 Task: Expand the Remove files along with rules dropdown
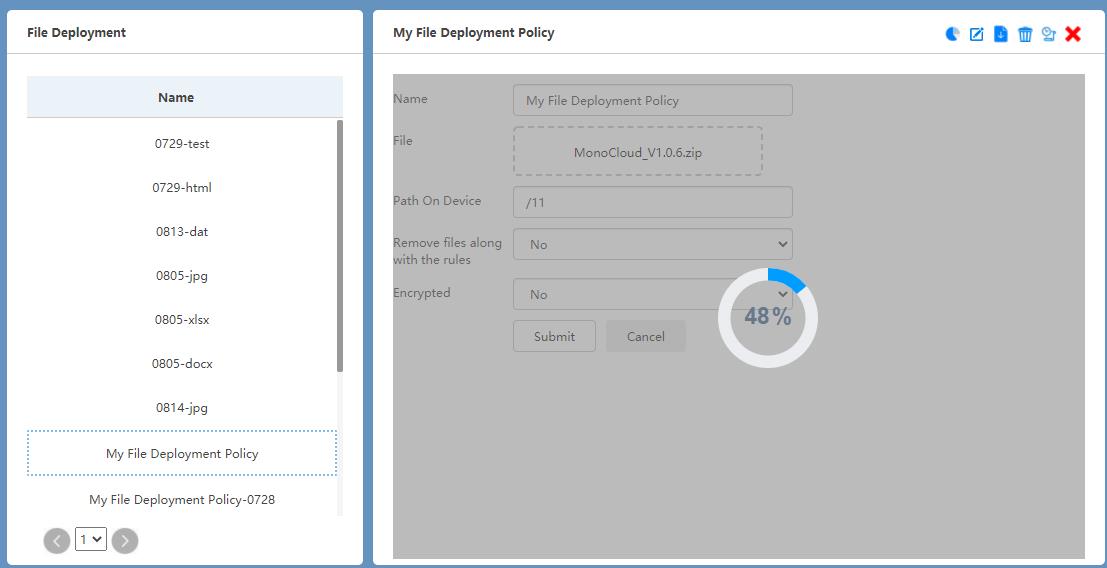tap(652, 244)
